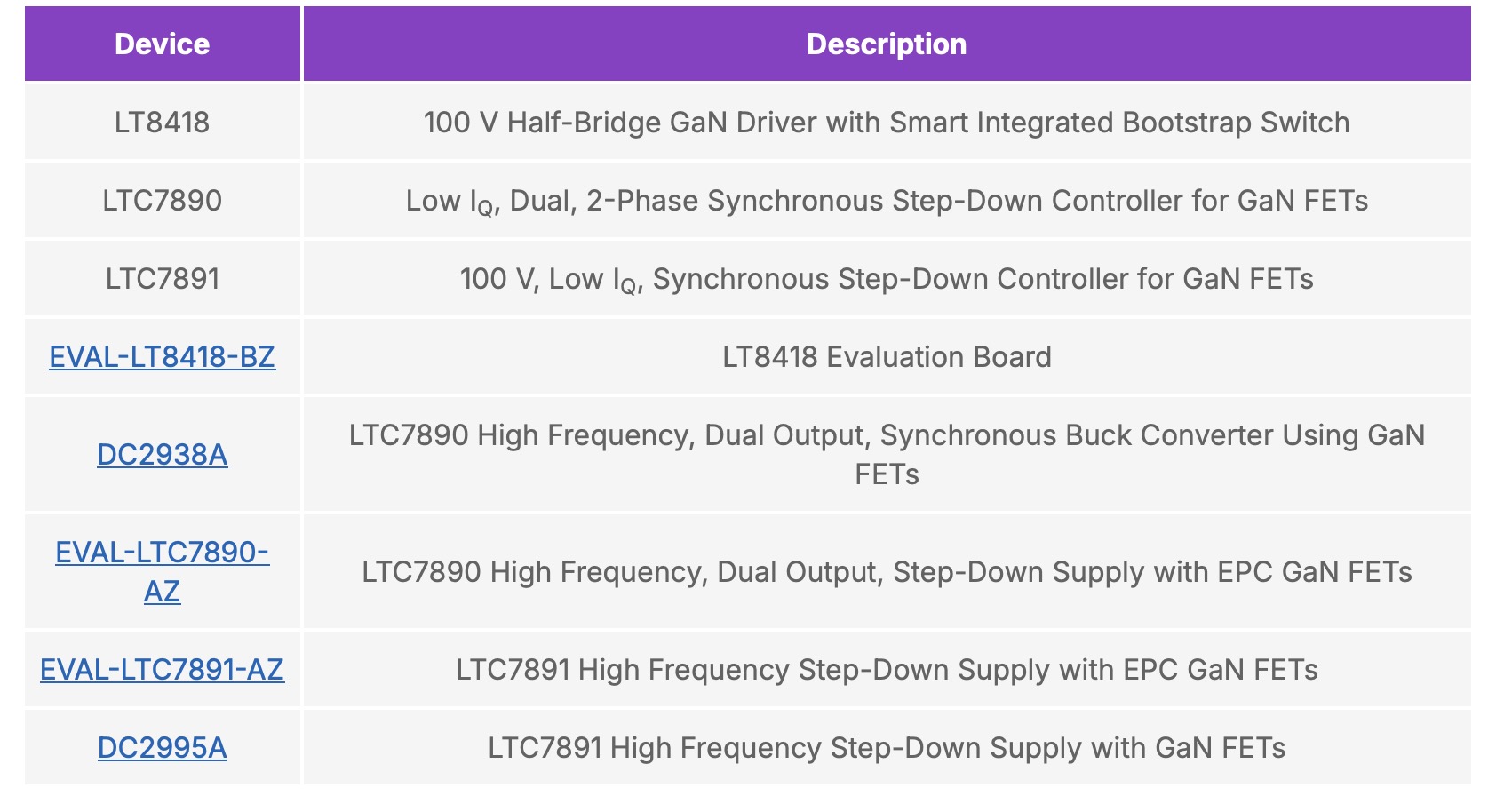Image resolution: width=1496 pixels, height=812 pixels.
Task: Click the Synchronous Buck Converter Using GaN description
Action: coord(886,435)
